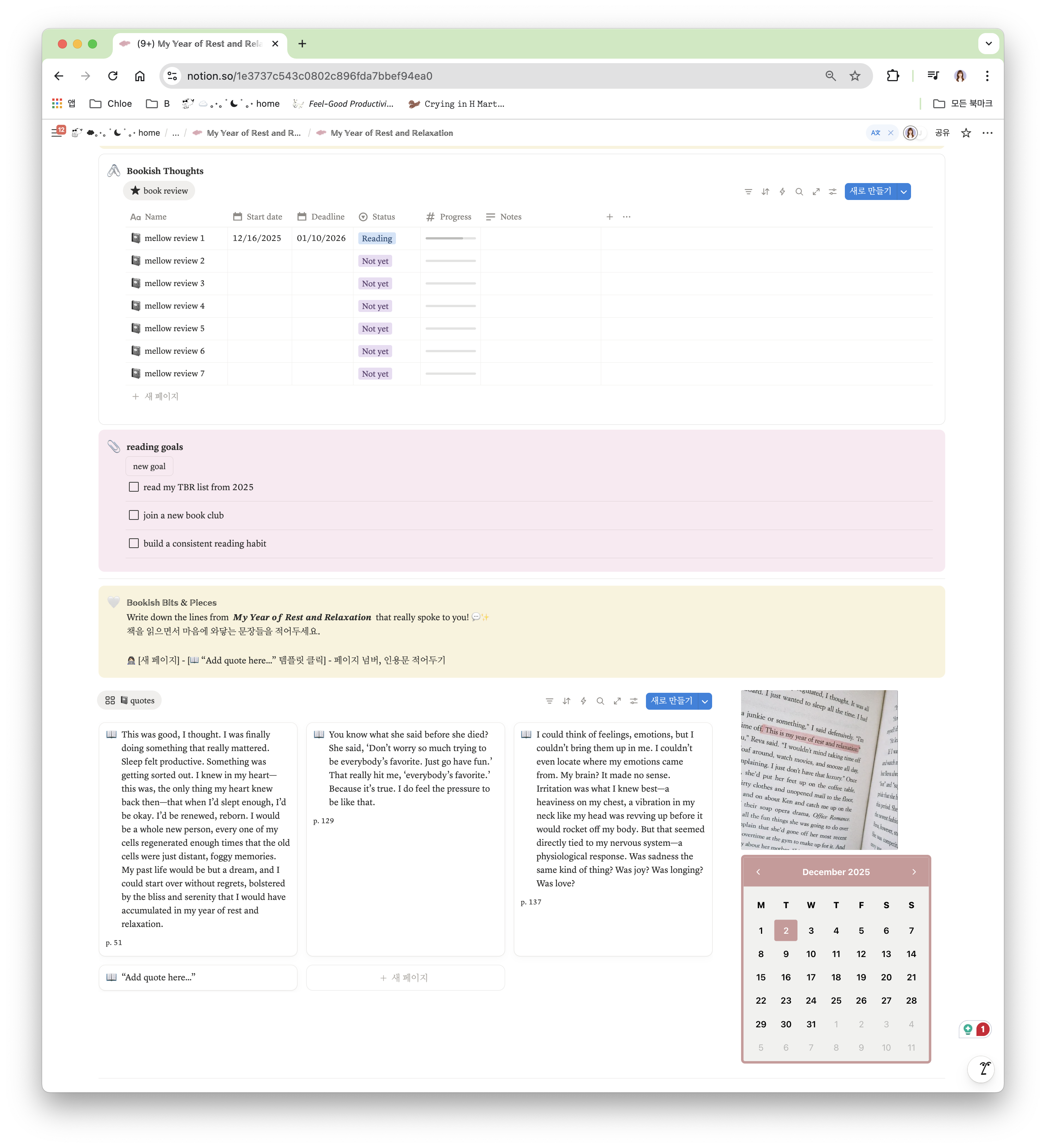Click the 'new goal' button

tap(149, 466)
